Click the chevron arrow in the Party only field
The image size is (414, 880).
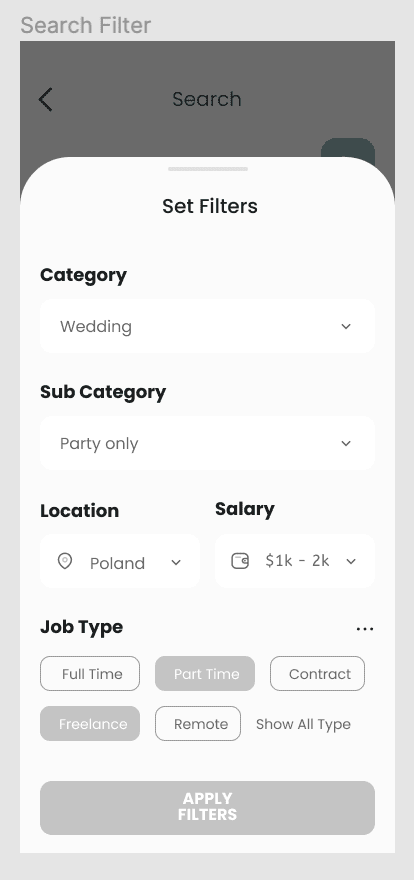(346, 443)
